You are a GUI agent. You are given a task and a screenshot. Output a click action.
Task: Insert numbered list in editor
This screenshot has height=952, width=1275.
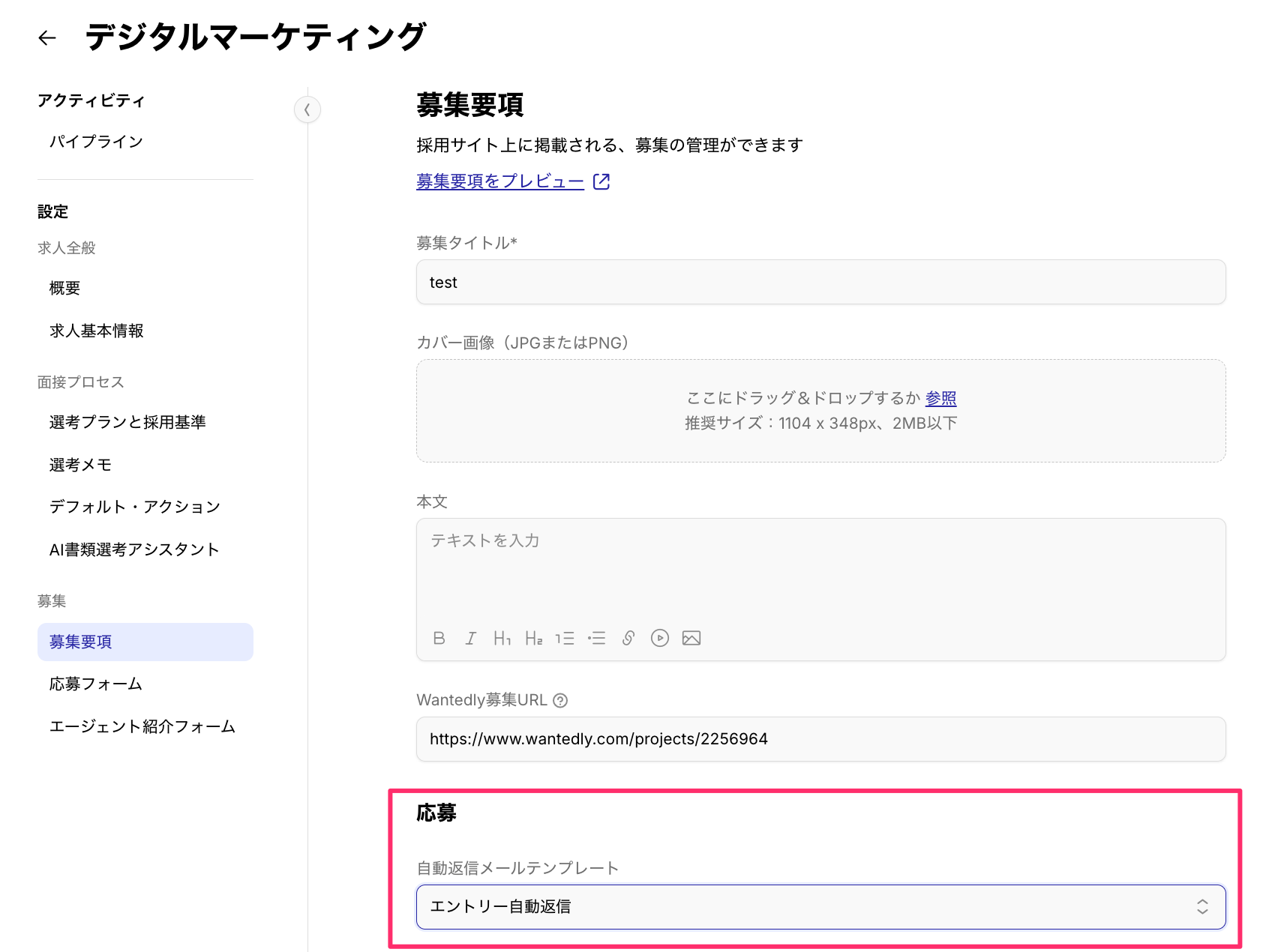point(565,638)
